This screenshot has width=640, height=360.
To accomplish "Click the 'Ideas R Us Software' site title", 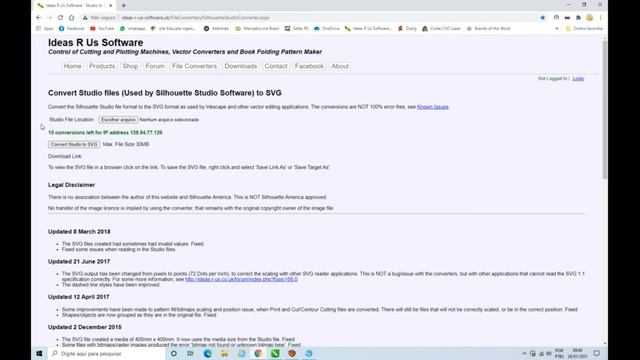I will point(96,42).
